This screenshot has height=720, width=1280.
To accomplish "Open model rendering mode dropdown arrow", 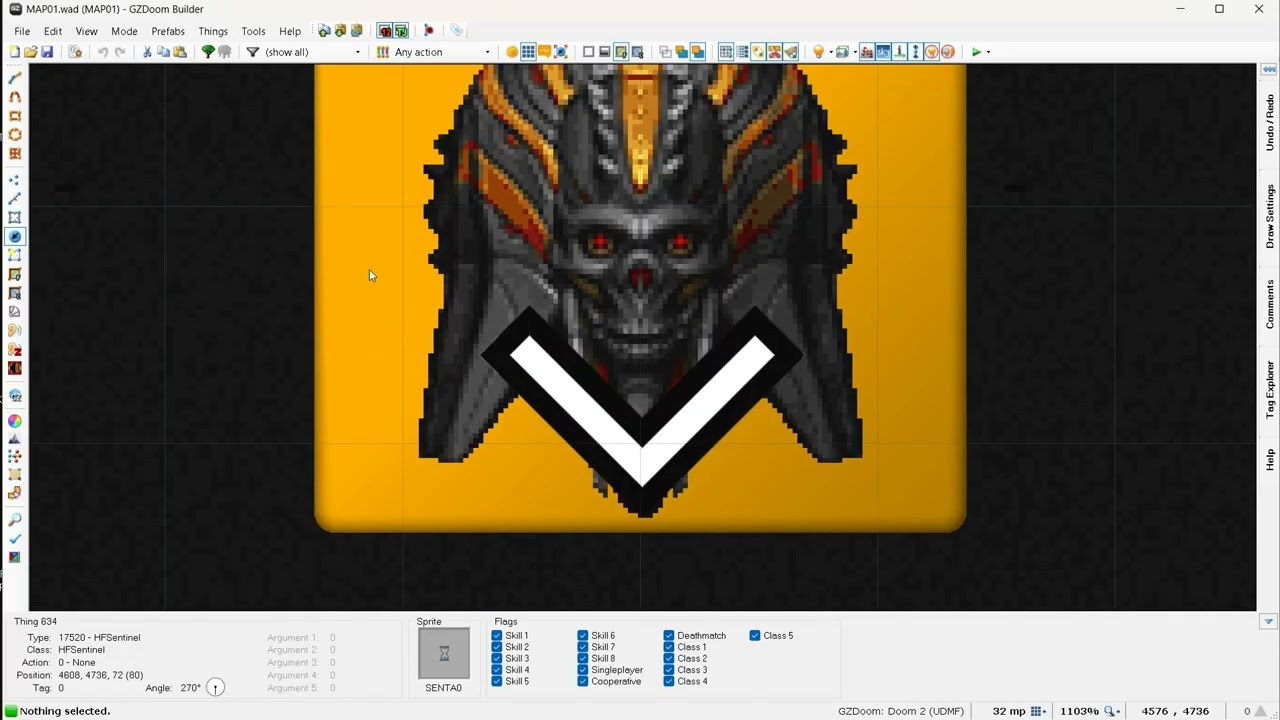I will tap(855, 52).
